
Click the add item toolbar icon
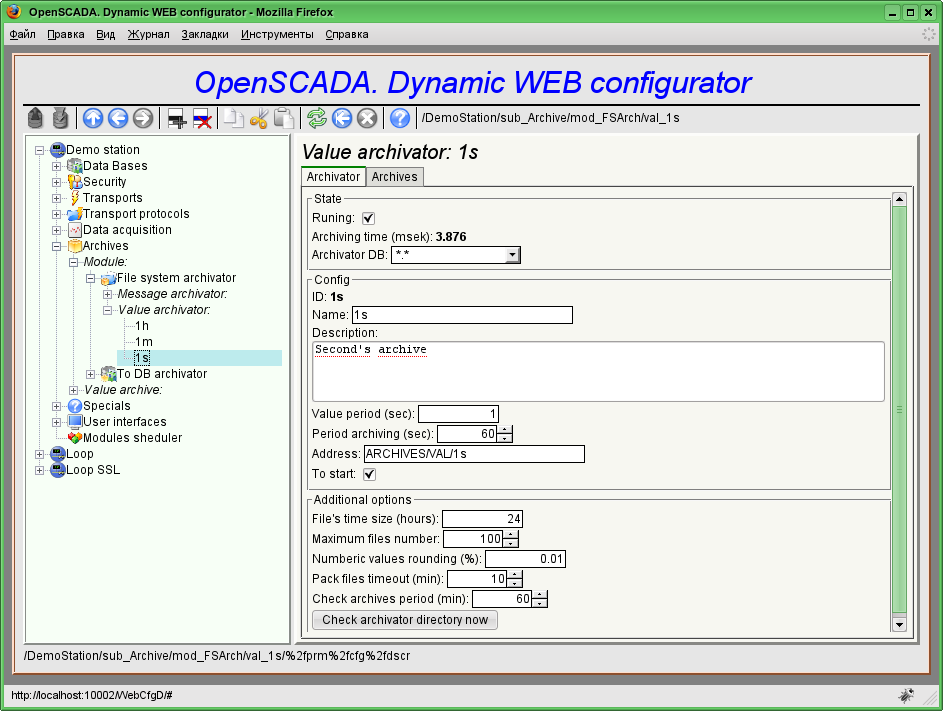(176, 118)
